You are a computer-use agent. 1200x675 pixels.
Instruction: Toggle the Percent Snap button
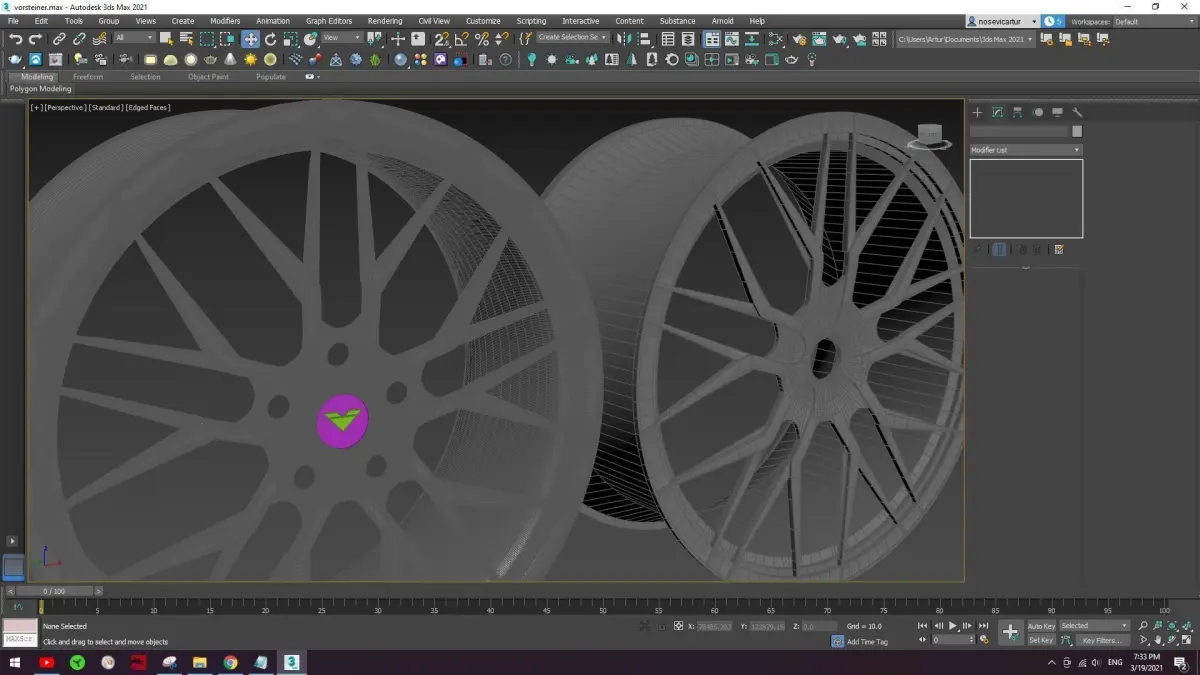pyautogui.click(x=481, y=39)
